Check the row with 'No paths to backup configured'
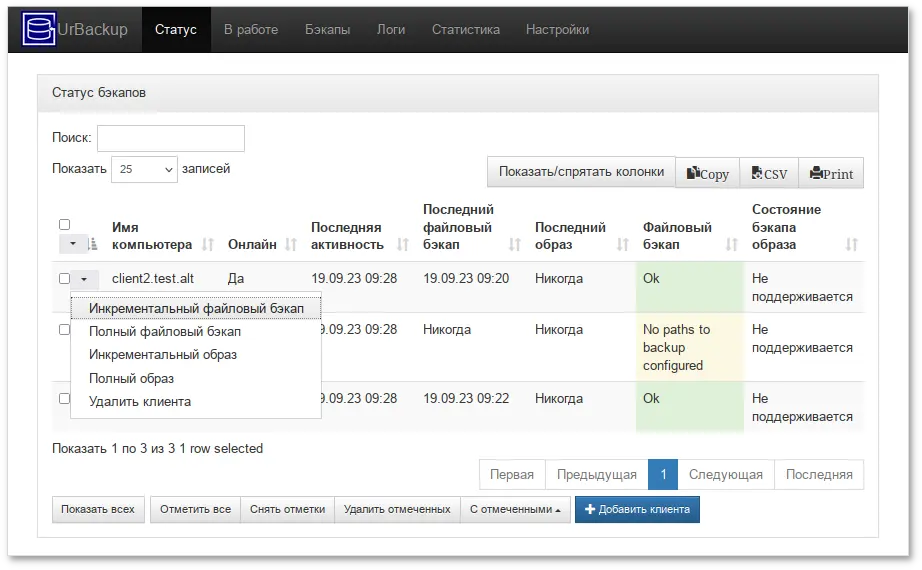922x570 pixels. click(x=65, y=329)
